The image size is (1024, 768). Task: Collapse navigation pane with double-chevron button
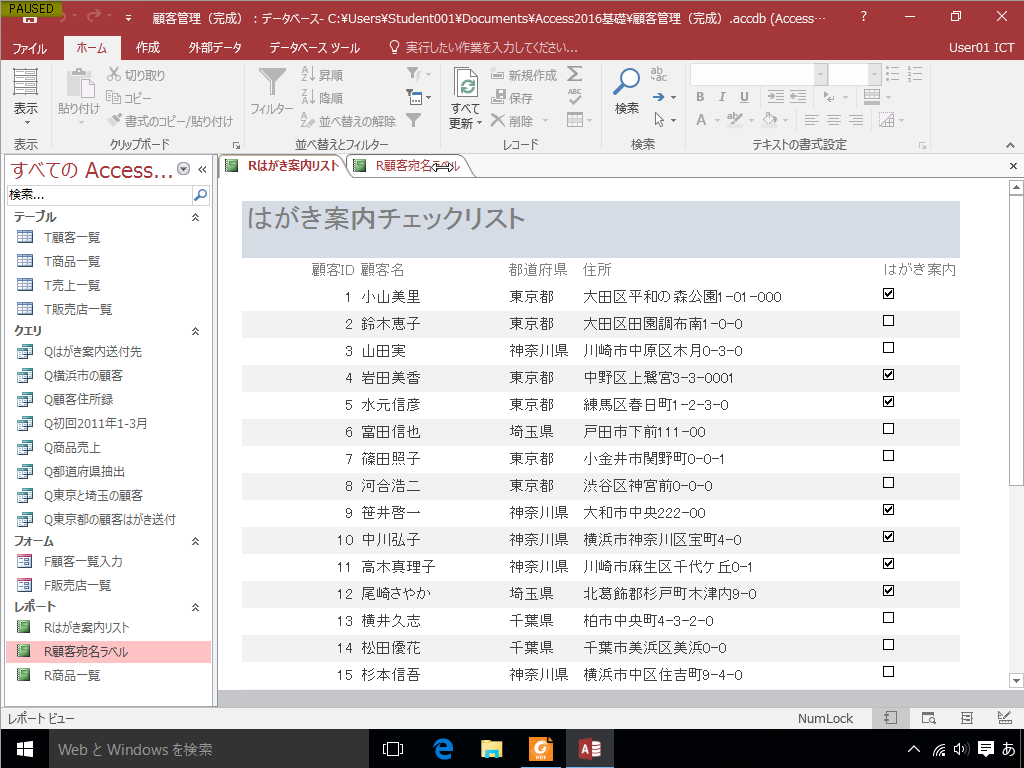pyautogui.click(x=202, y=170)
